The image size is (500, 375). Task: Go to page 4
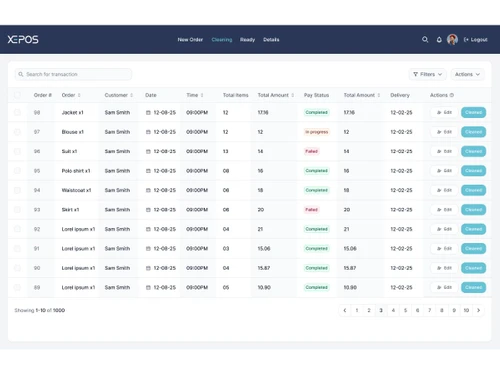point(393,310)
